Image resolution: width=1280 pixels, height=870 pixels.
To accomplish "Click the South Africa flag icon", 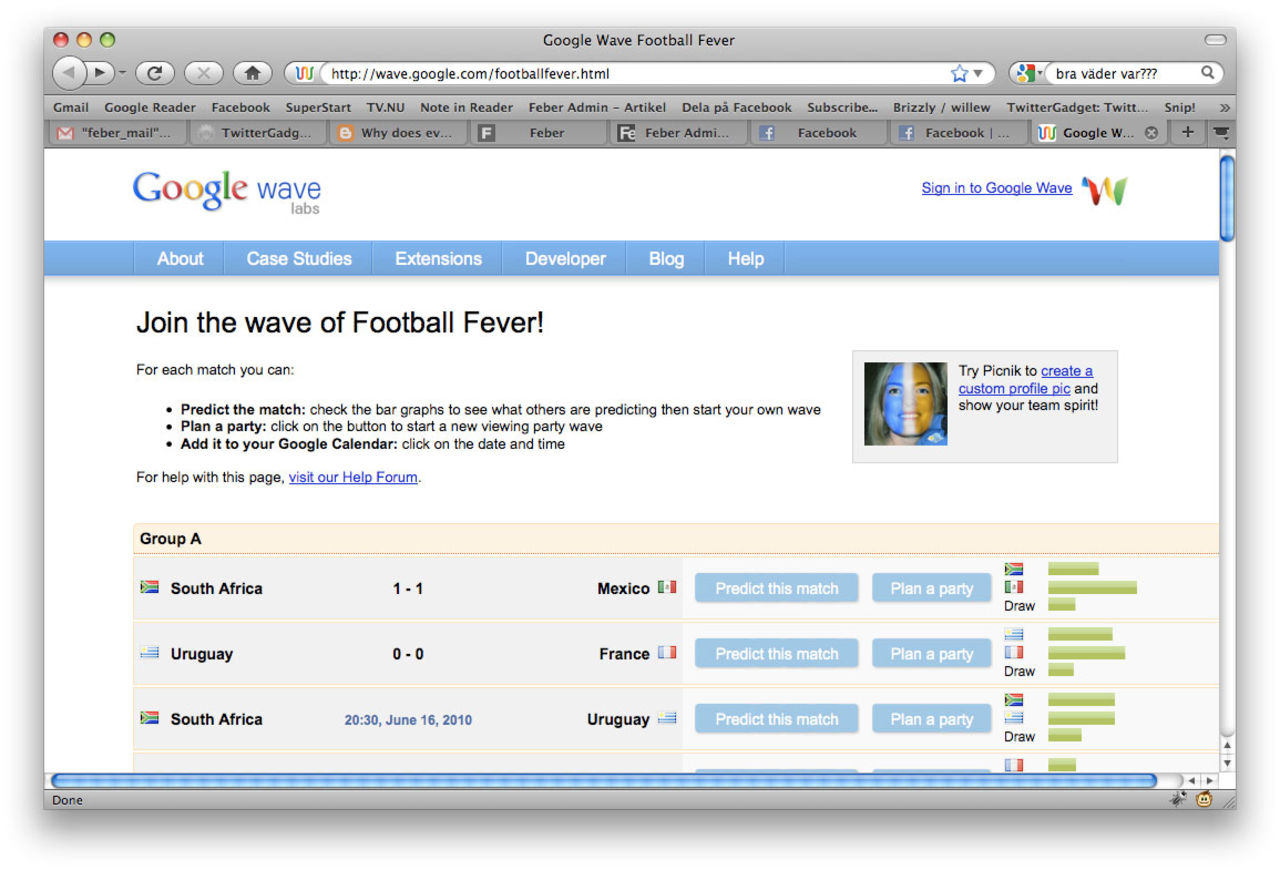I will click(151, 589).
